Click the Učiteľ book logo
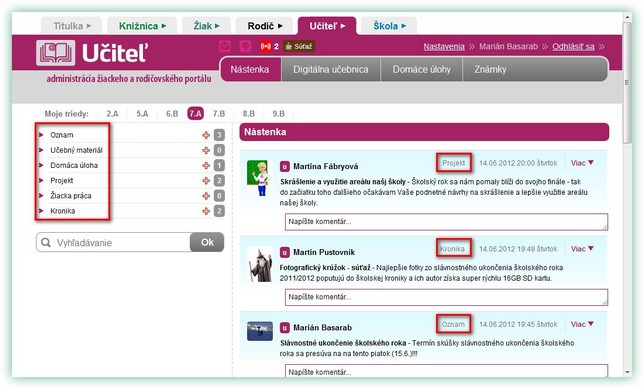644x389 pixels. point(55,53)
